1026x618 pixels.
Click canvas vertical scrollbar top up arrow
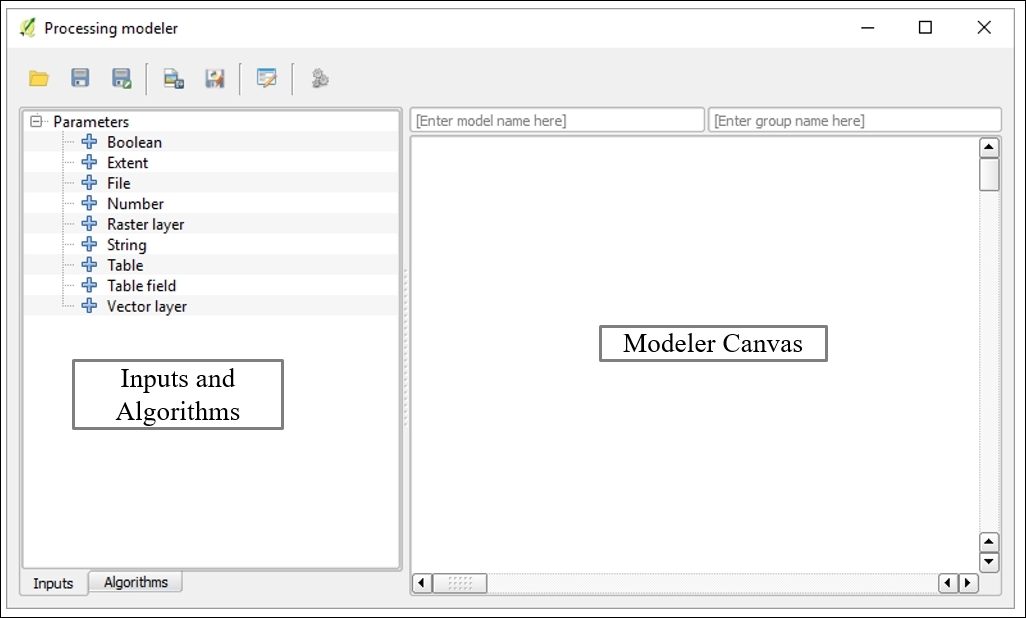click(989, 147)
